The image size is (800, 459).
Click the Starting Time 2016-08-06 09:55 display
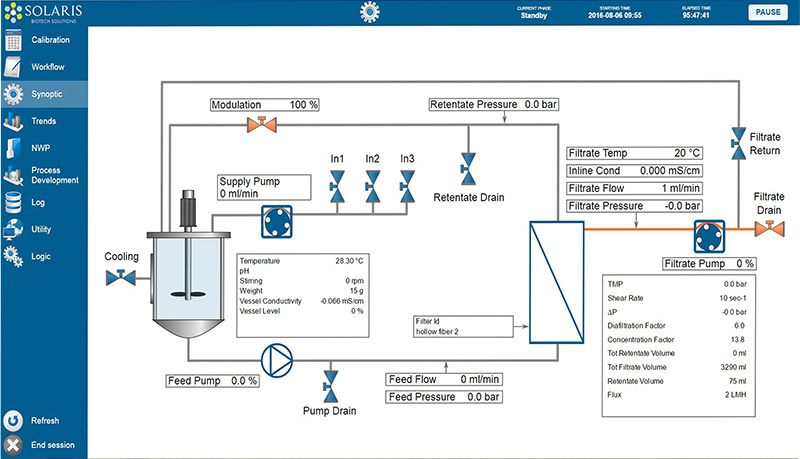point(614,12)
